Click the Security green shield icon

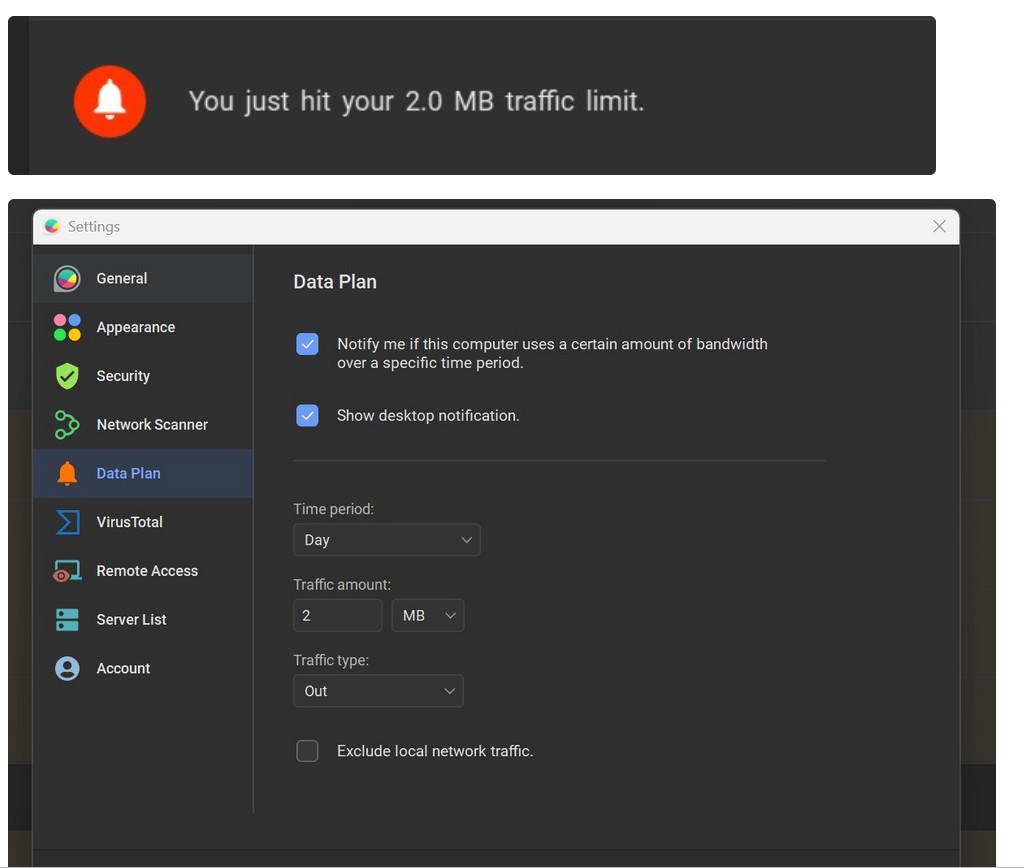(67, 376)
